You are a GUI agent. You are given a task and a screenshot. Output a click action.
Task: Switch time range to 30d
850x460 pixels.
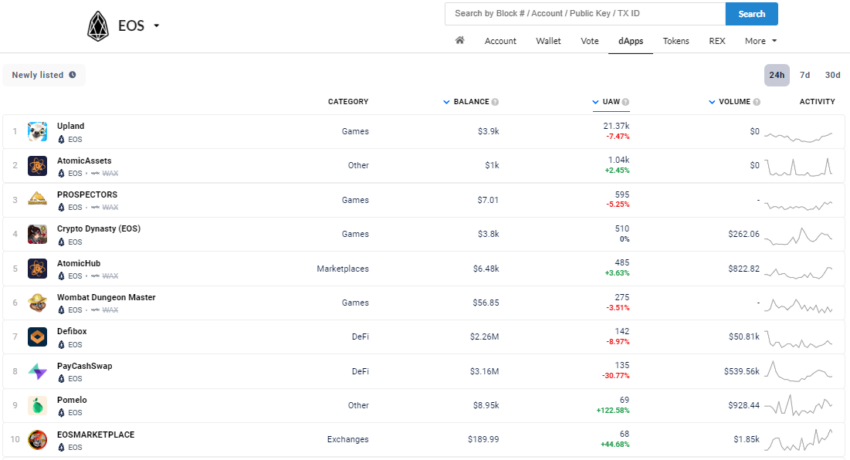(832, 75)
